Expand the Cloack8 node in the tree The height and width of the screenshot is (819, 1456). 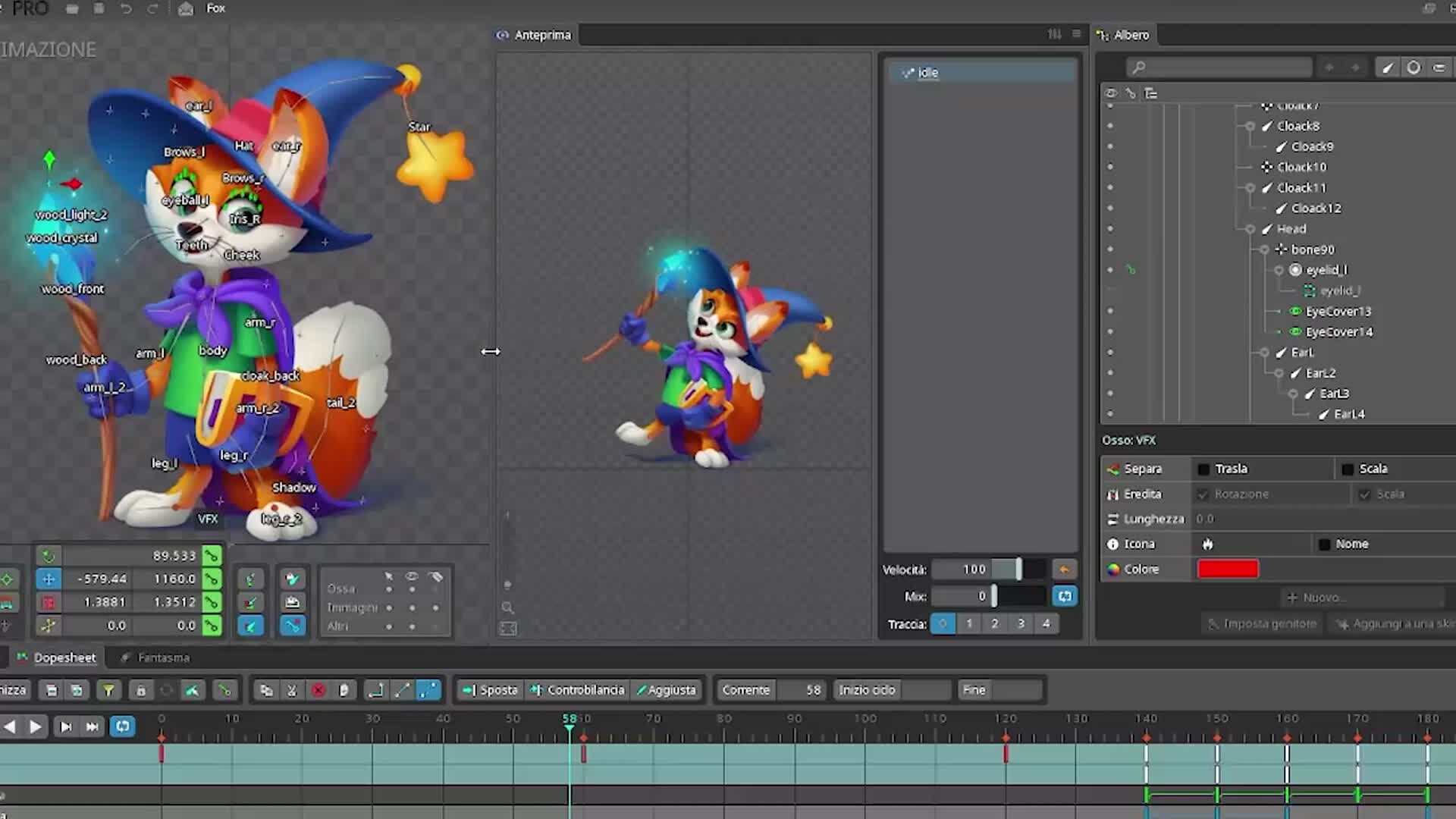coord(1250,126)
